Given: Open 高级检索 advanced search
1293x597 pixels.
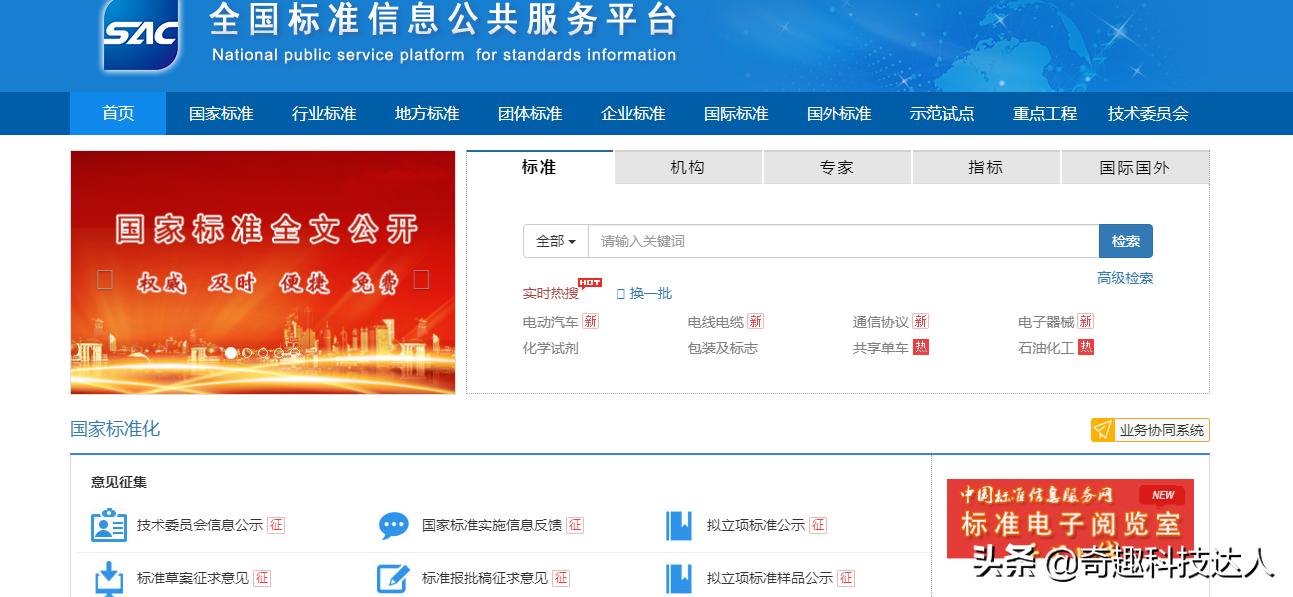Looking at the screenshot, I should pyautogui.click(x=1126, y=277).
